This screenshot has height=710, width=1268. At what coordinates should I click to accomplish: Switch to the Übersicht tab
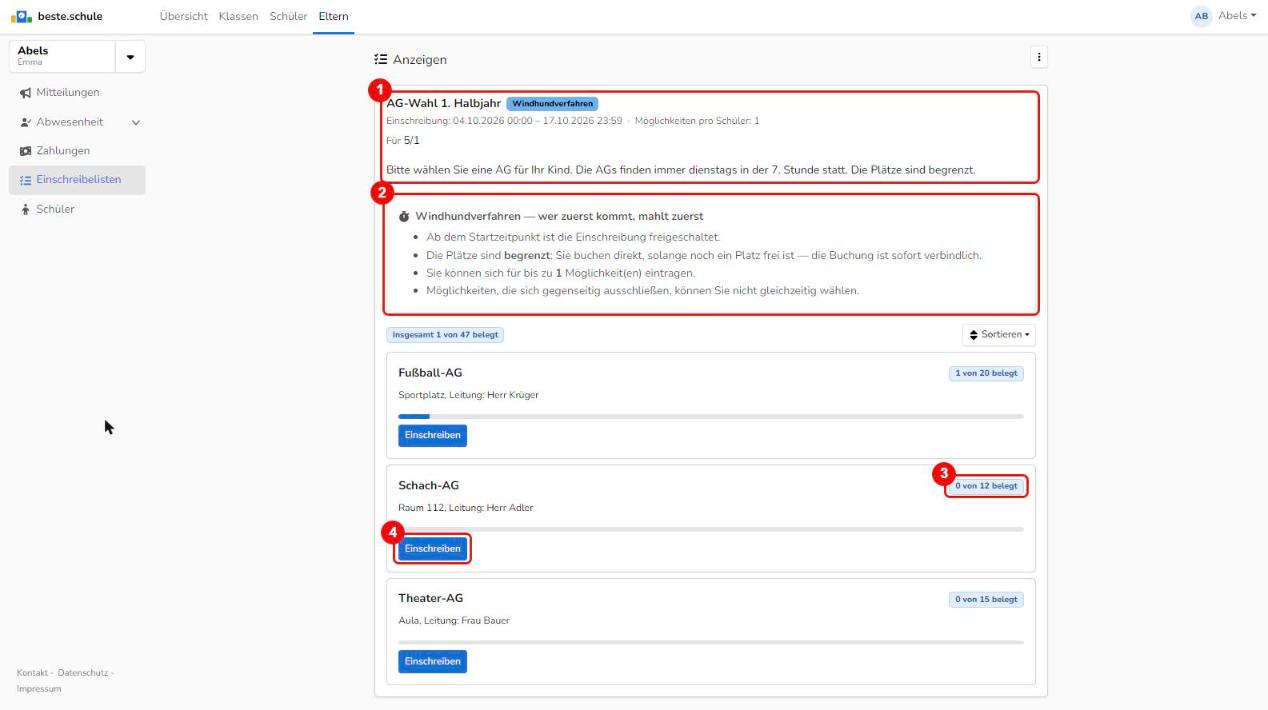pyautogui.click(x=183, y=16)
